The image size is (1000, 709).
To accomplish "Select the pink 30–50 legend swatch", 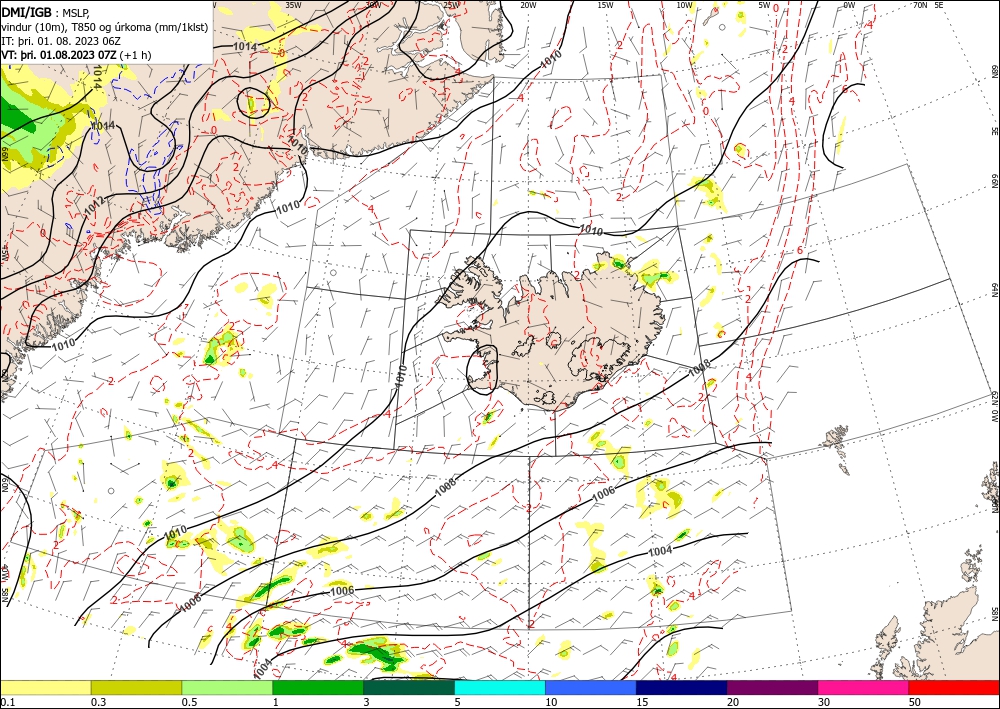I will point(864,687).
